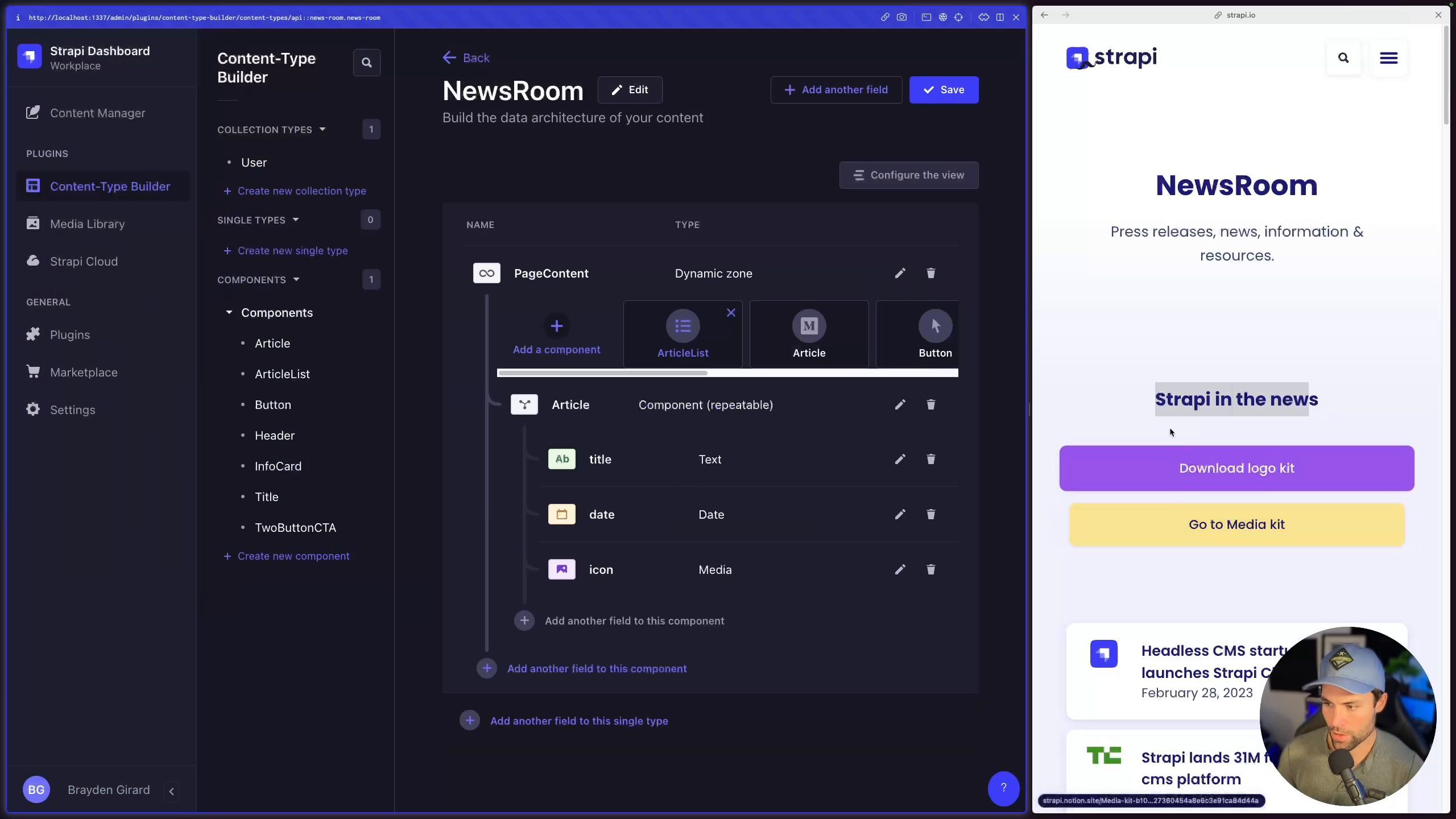Click Download logo kit on strapi.io
The width and height of the screenshot is (1456, 819).
click(x=1236, y=468)
